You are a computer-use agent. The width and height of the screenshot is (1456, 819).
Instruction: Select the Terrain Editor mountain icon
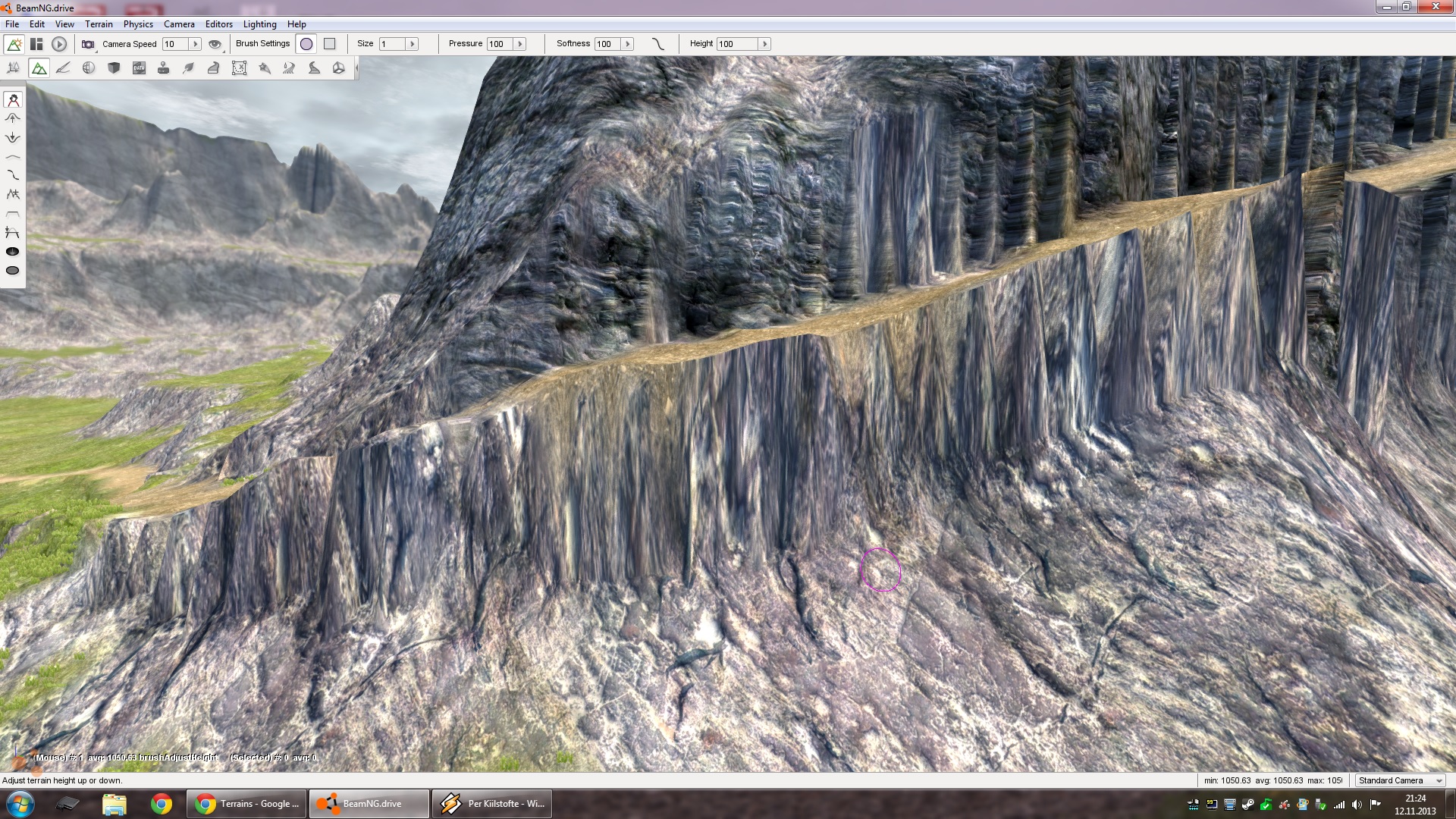39,68
